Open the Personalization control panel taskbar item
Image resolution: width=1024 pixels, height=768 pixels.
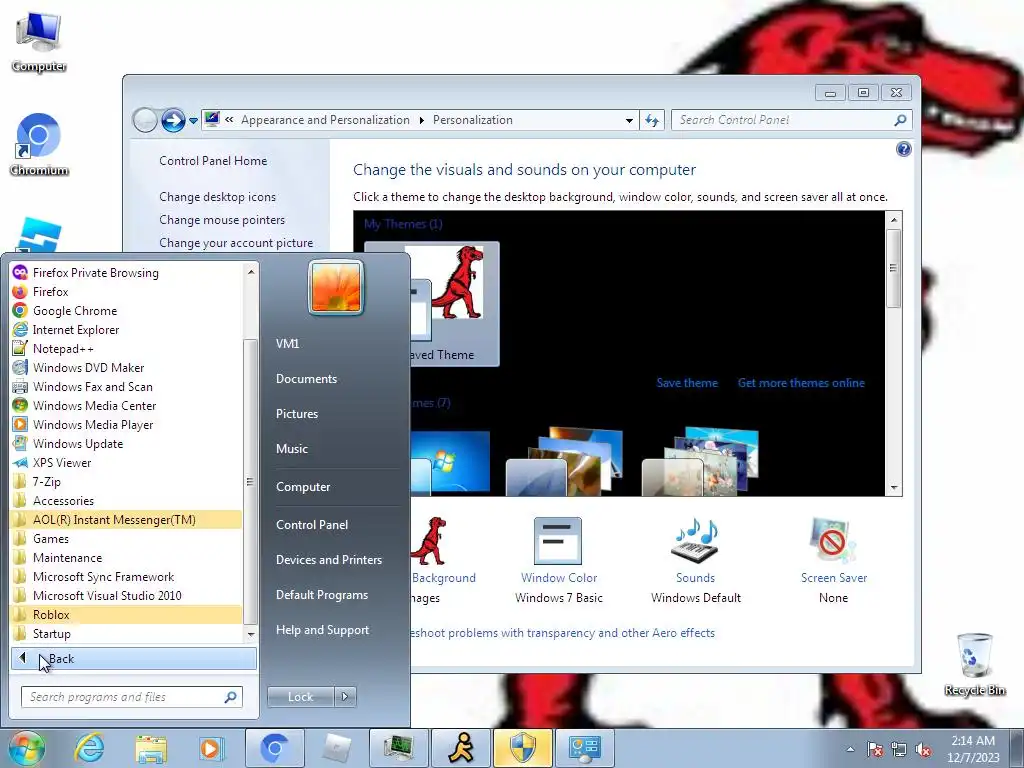(x=584, y=748)
